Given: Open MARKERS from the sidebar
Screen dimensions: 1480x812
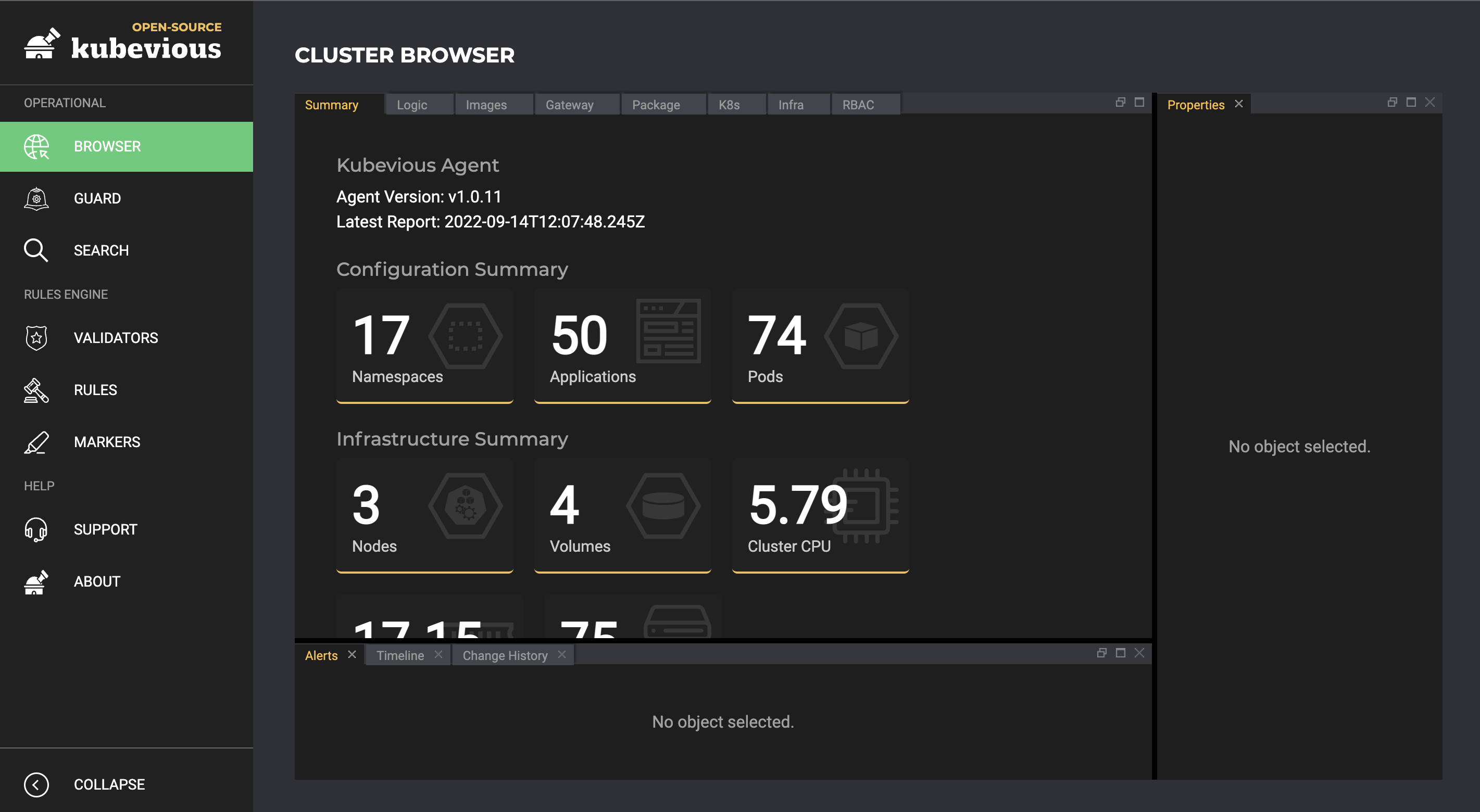Looking at the screenshot, I should [127, 442].
